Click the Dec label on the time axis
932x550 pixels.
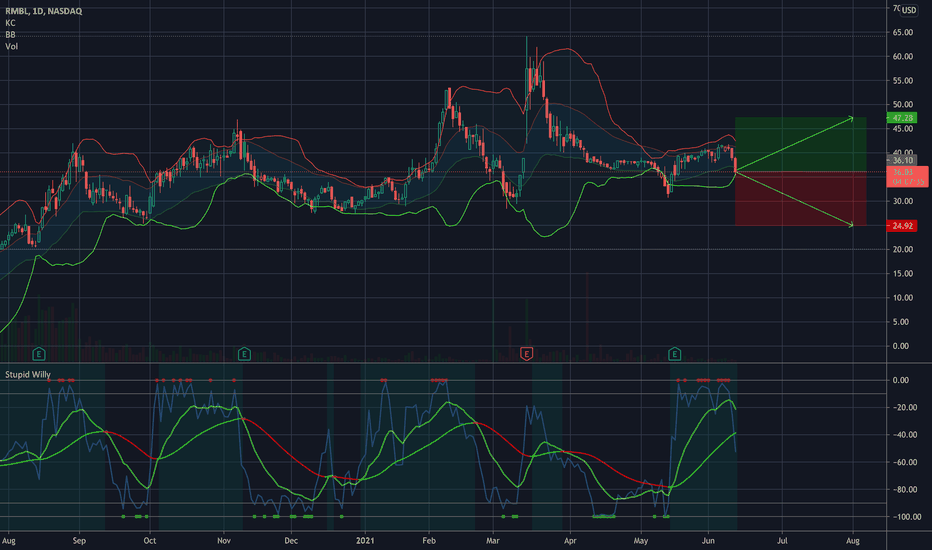pos(291,540)
